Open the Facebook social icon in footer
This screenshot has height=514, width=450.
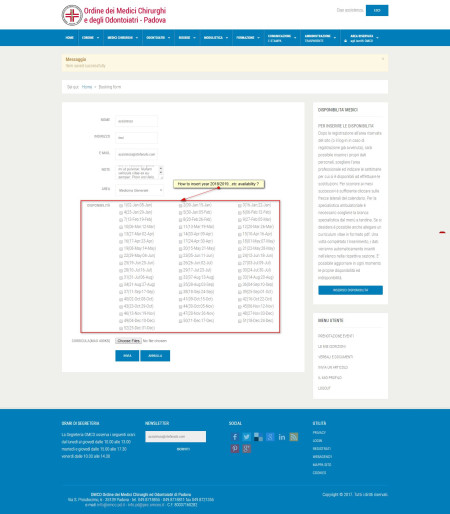coord(235,437)
